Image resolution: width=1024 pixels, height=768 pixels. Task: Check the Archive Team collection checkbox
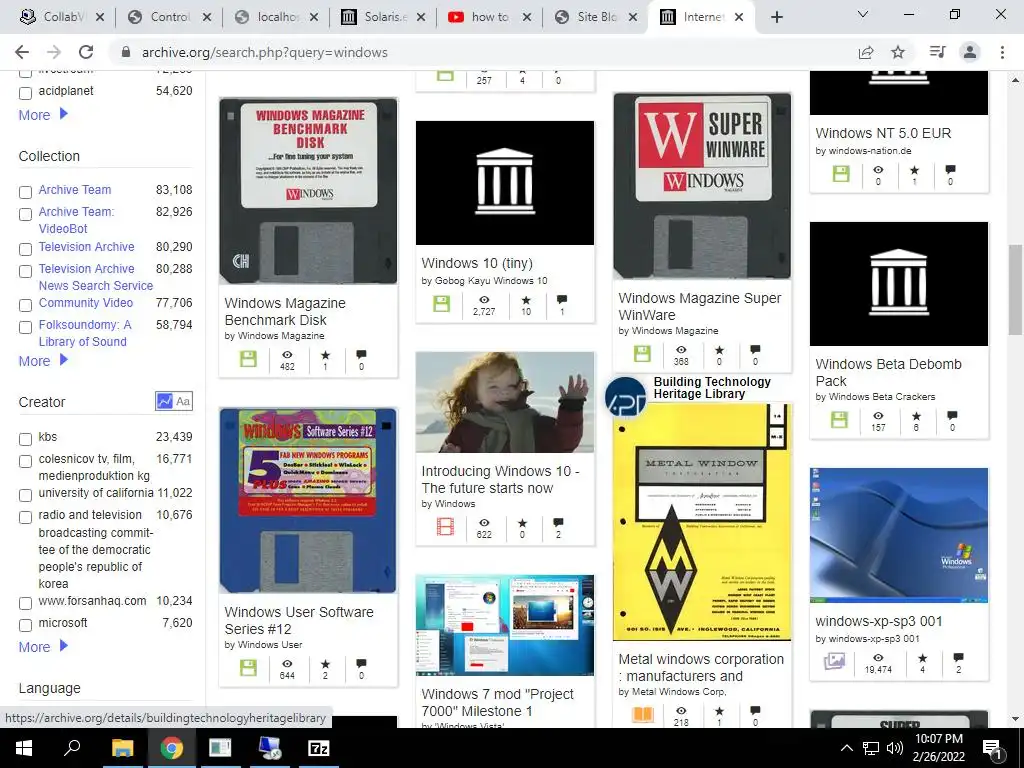25,192
